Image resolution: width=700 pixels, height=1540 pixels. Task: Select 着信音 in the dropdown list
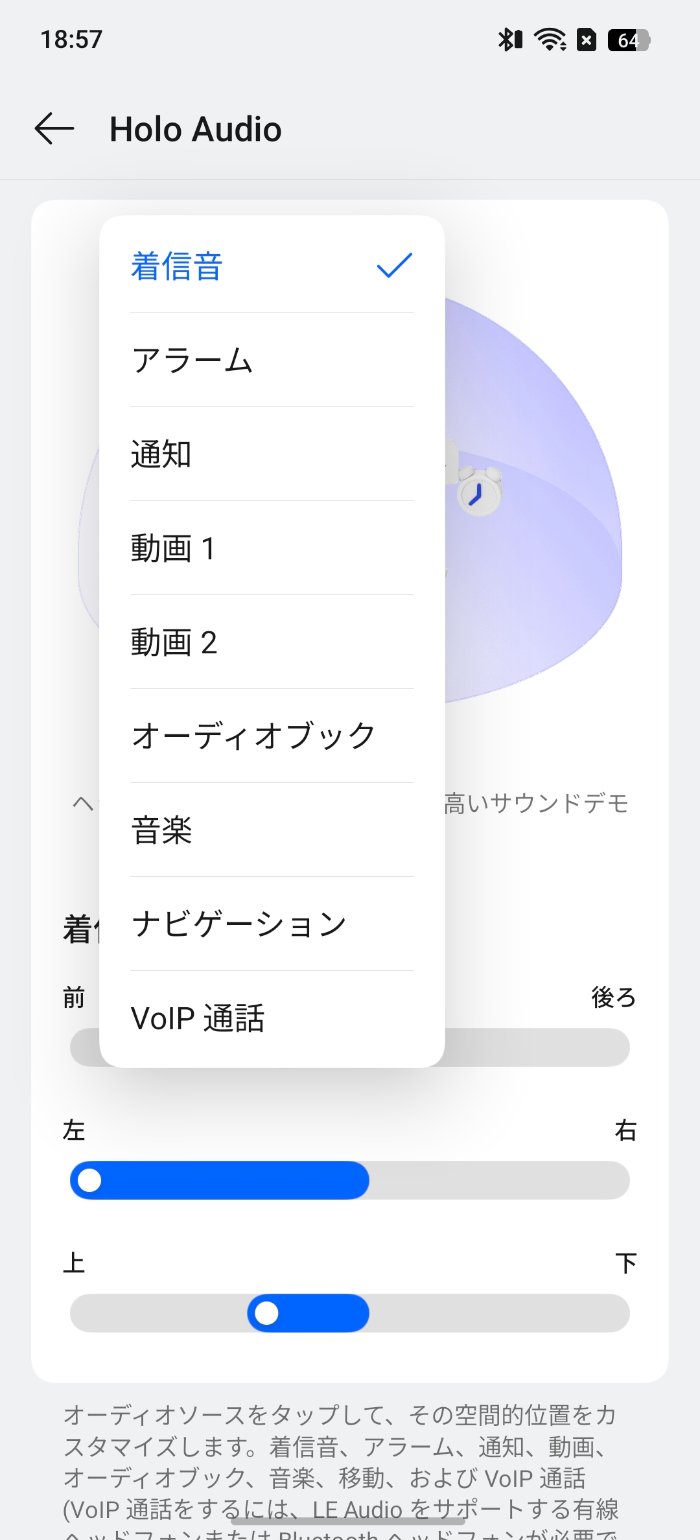[x=272, y=266]
